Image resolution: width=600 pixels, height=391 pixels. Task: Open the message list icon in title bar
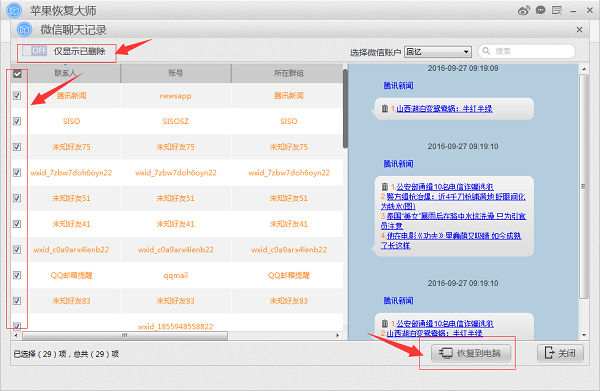click(x=557, y=10)
